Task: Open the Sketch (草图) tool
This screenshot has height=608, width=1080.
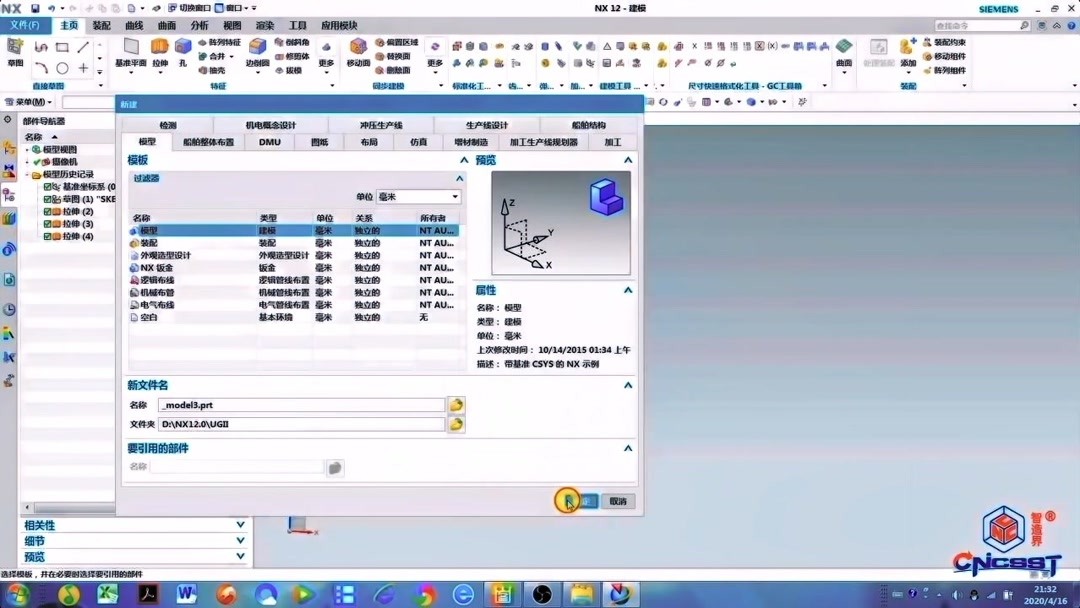Action: pyautogui.click(x=15, y=46)
